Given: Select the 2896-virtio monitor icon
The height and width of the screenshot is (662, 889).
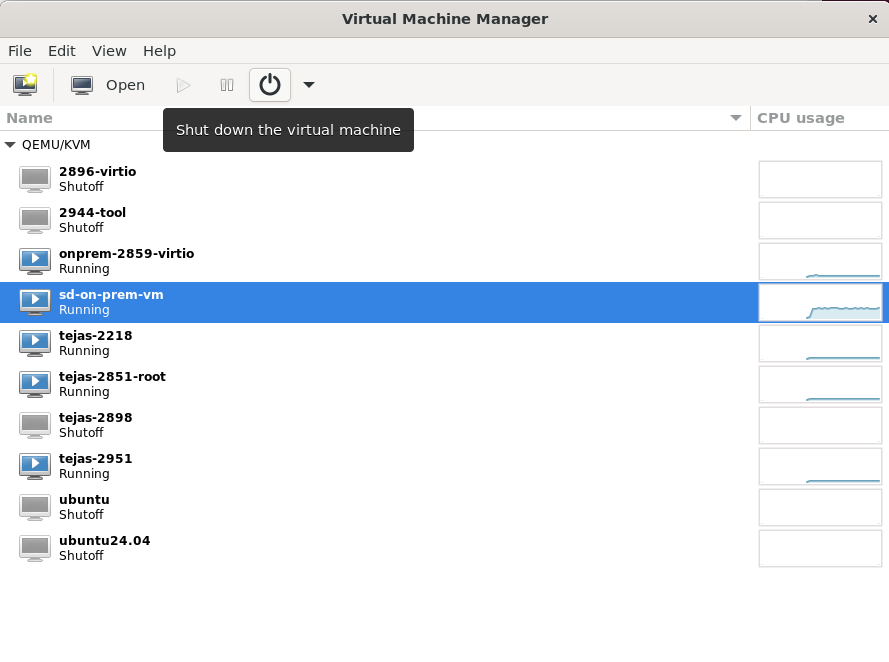Looking at the screenshot, I should pyautogui.click(x=35, y=179).
